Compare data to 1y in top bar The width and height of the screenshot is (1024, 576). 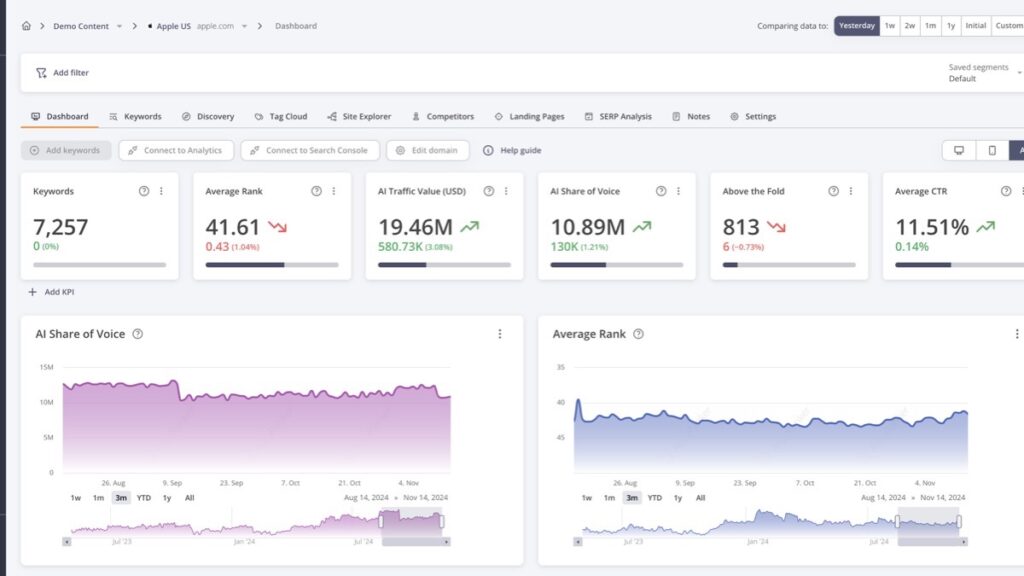(x=951, y=25)
